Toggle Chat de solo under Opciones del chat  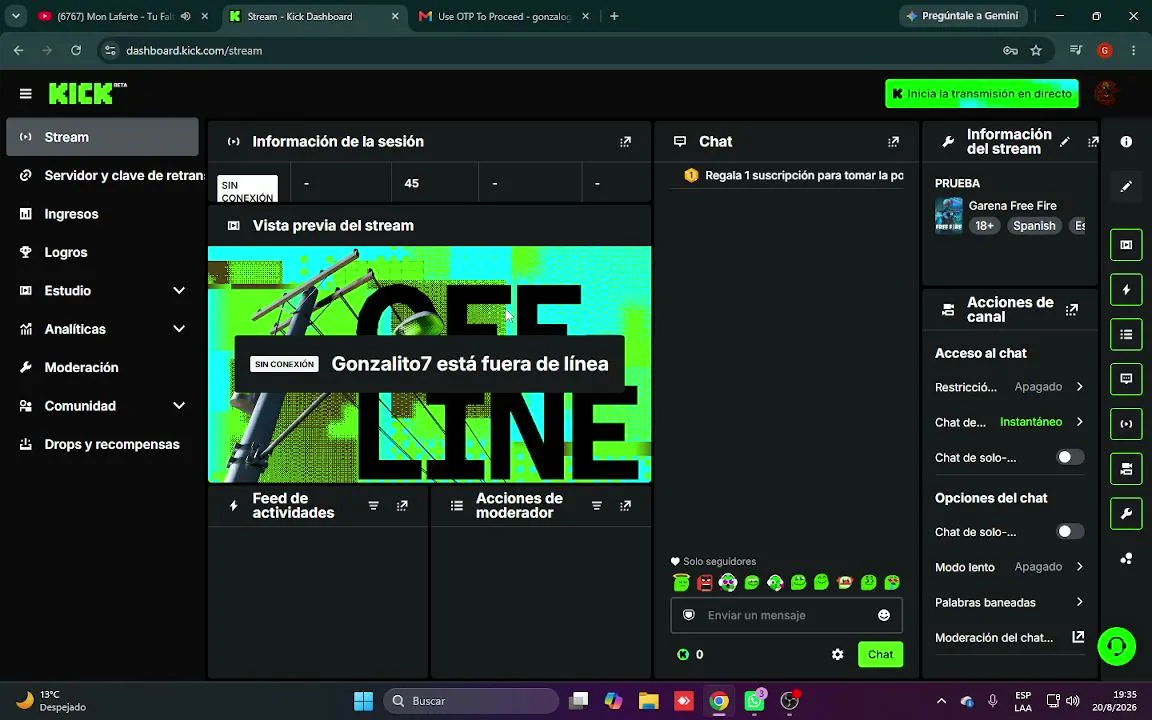click(1070, 531)
